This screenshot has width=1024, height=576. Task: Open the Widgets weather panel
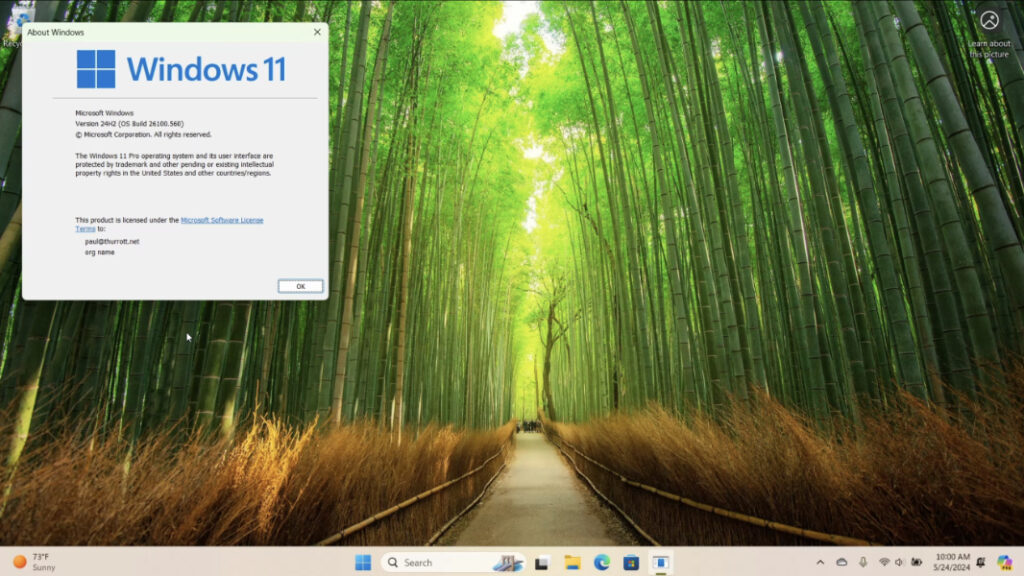click(32, 562)
